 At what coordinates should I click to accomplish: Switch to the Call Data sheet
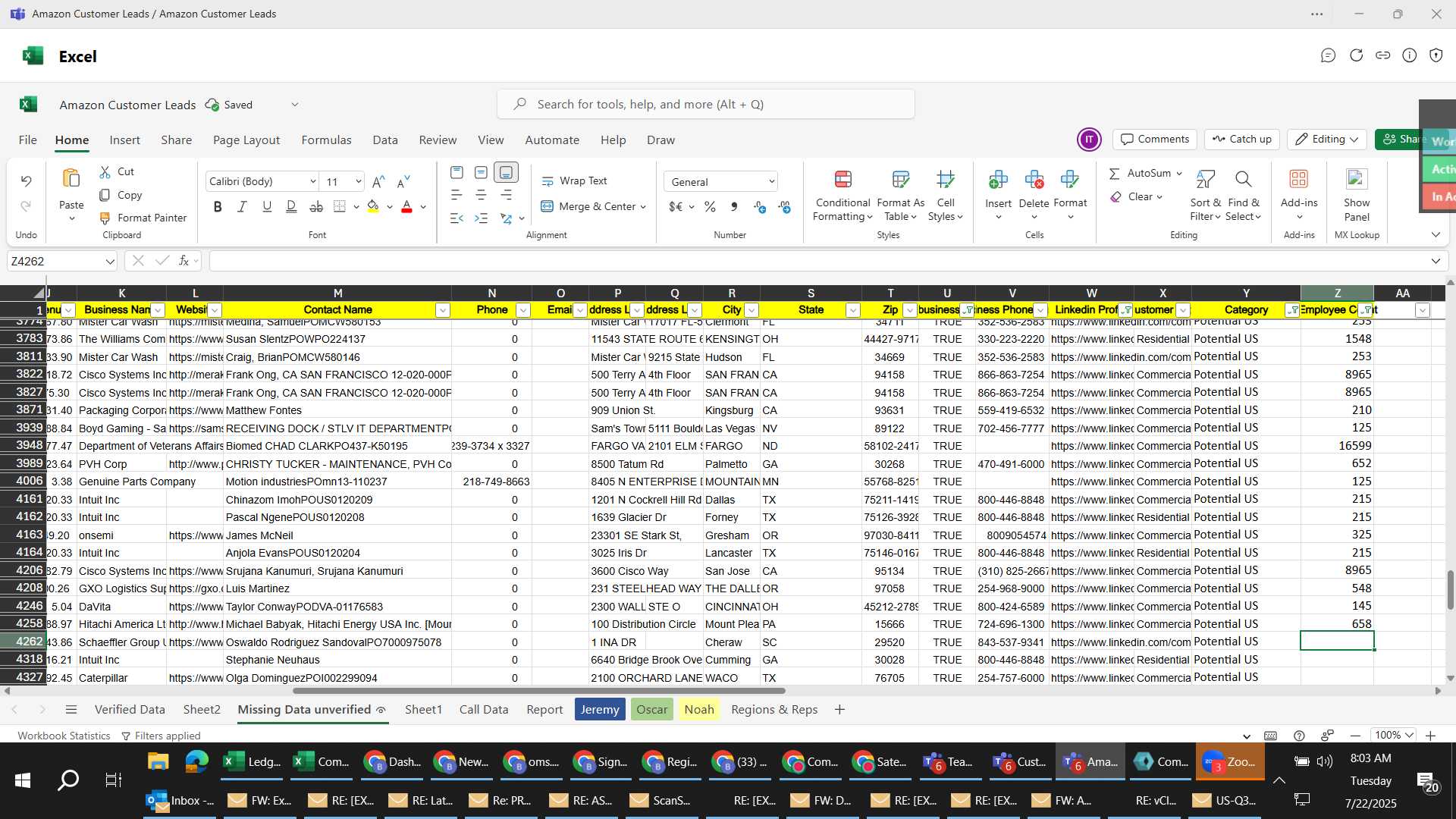click(484, 710)
